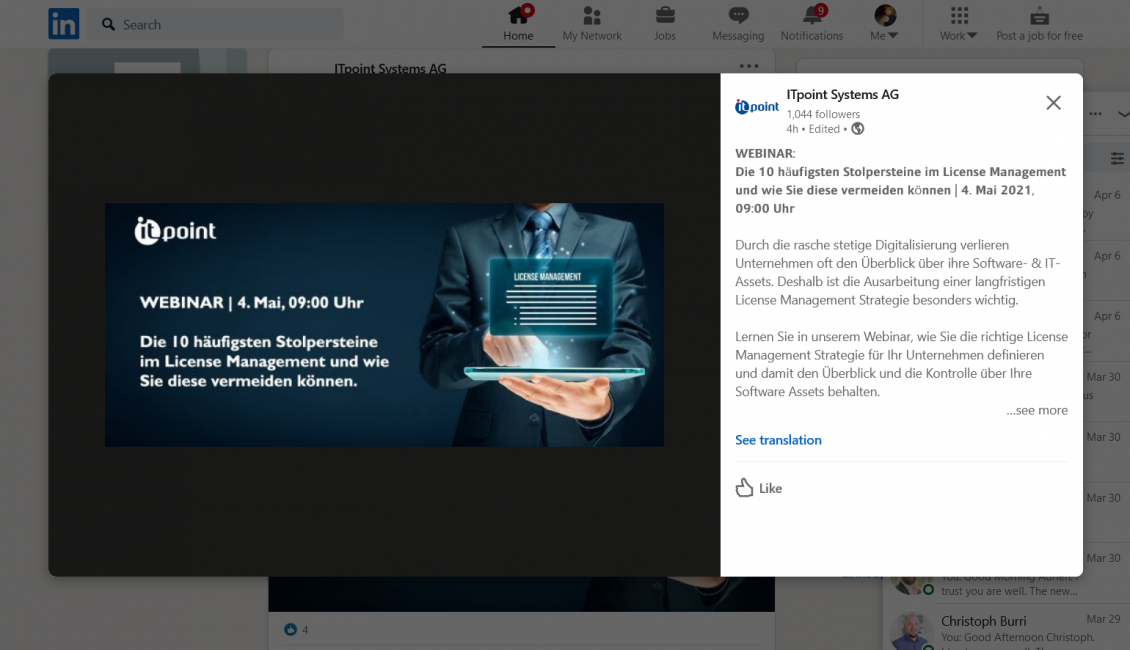Go to My Network
The width and height of the screenshot is (1130, 650).
click(592, 24)
